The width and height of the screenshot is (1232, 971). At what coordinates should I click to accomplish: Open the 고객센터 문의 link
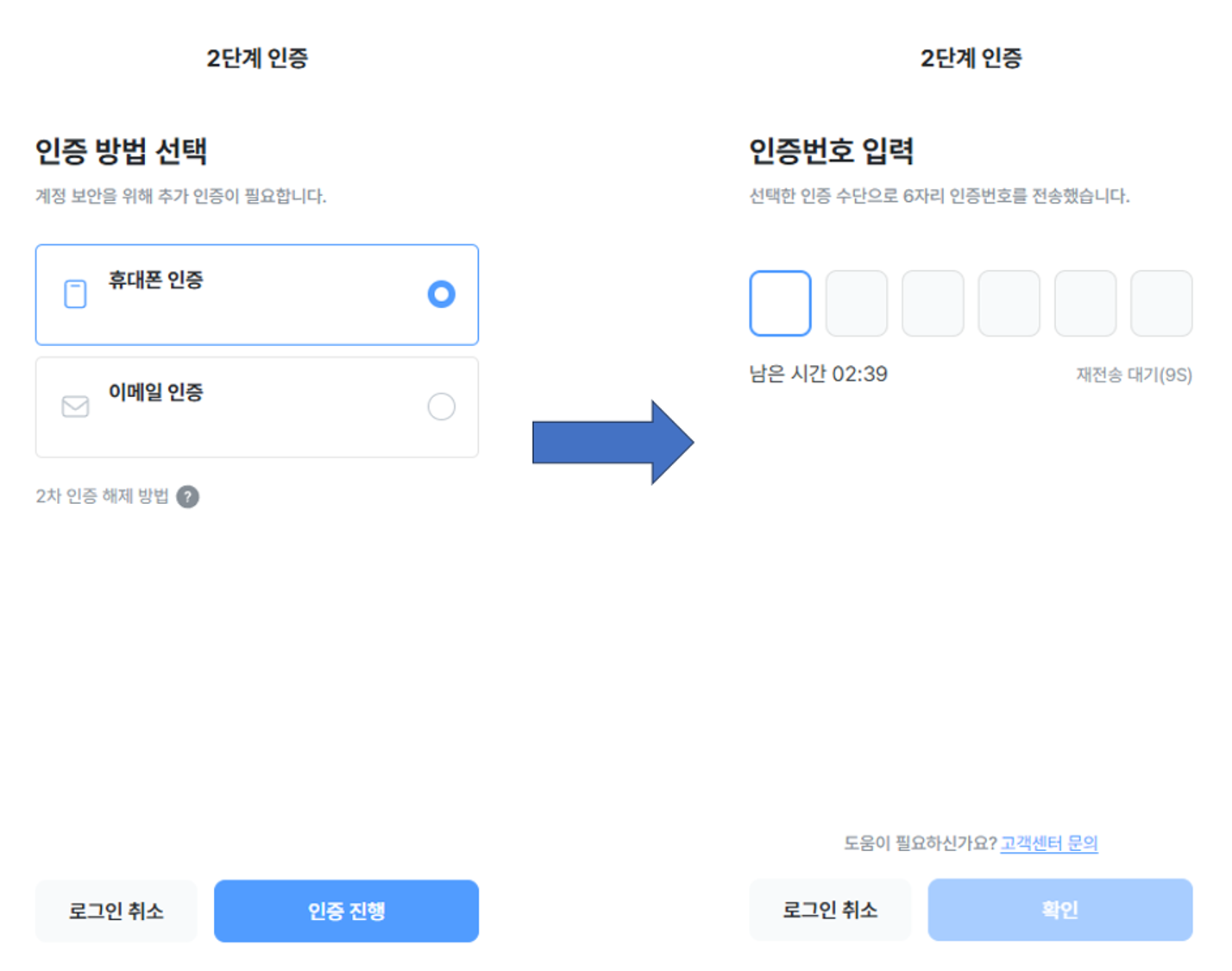point(1049,843)
